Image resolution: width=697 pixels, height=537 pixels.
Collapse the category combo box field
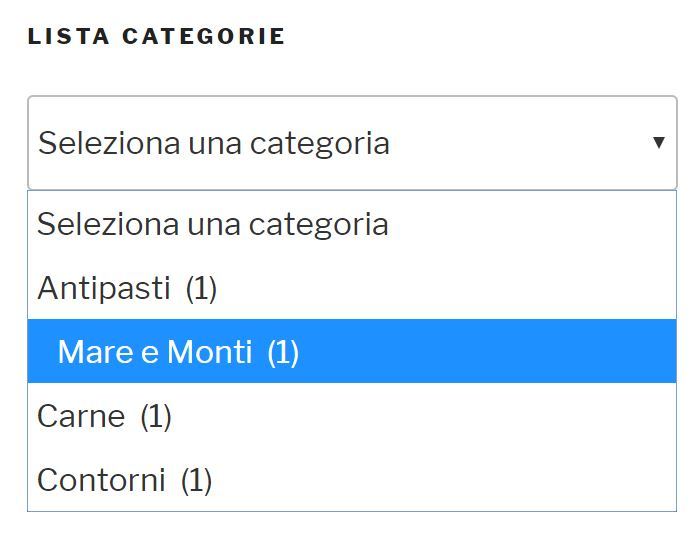point(352,143)
